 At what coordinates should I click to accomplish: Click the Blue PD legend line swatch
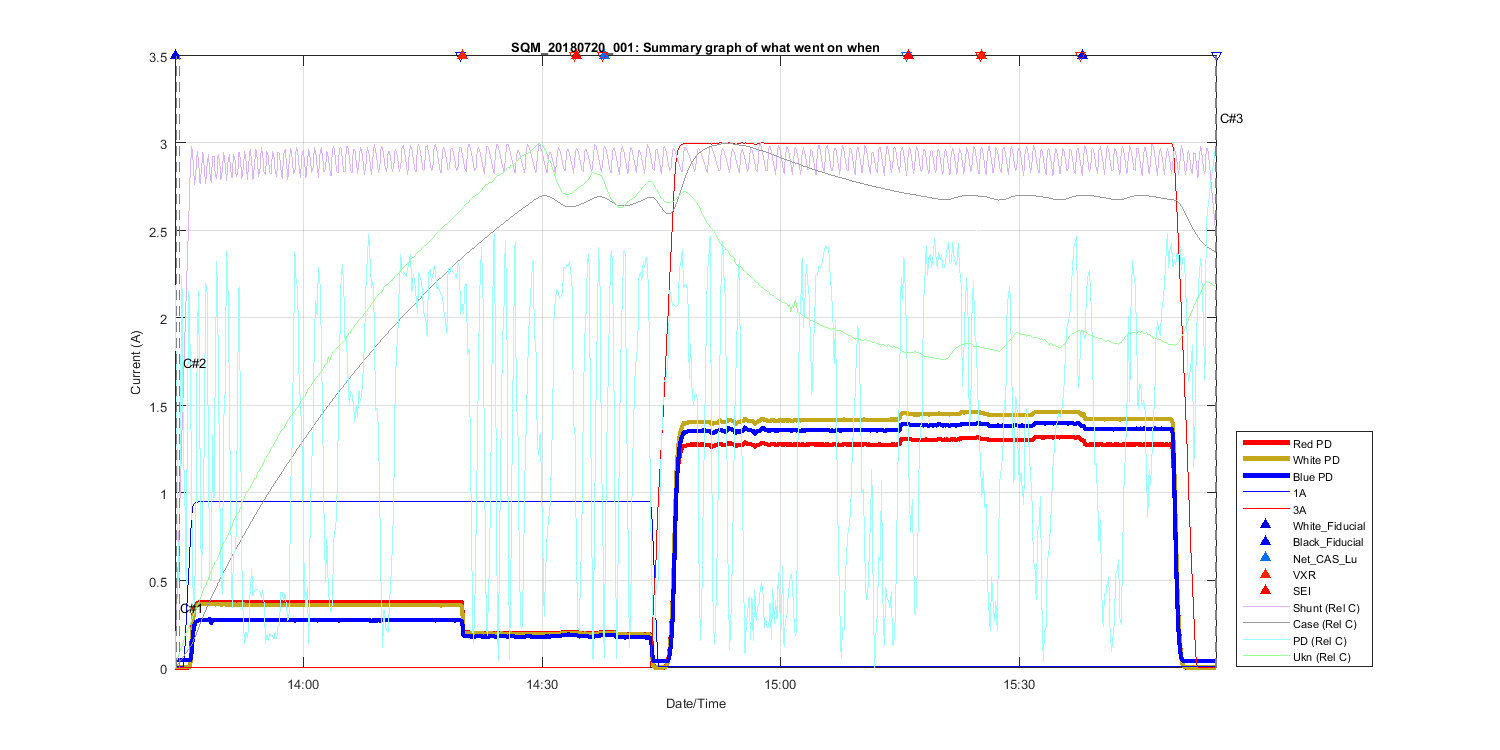click(1265, 477)
